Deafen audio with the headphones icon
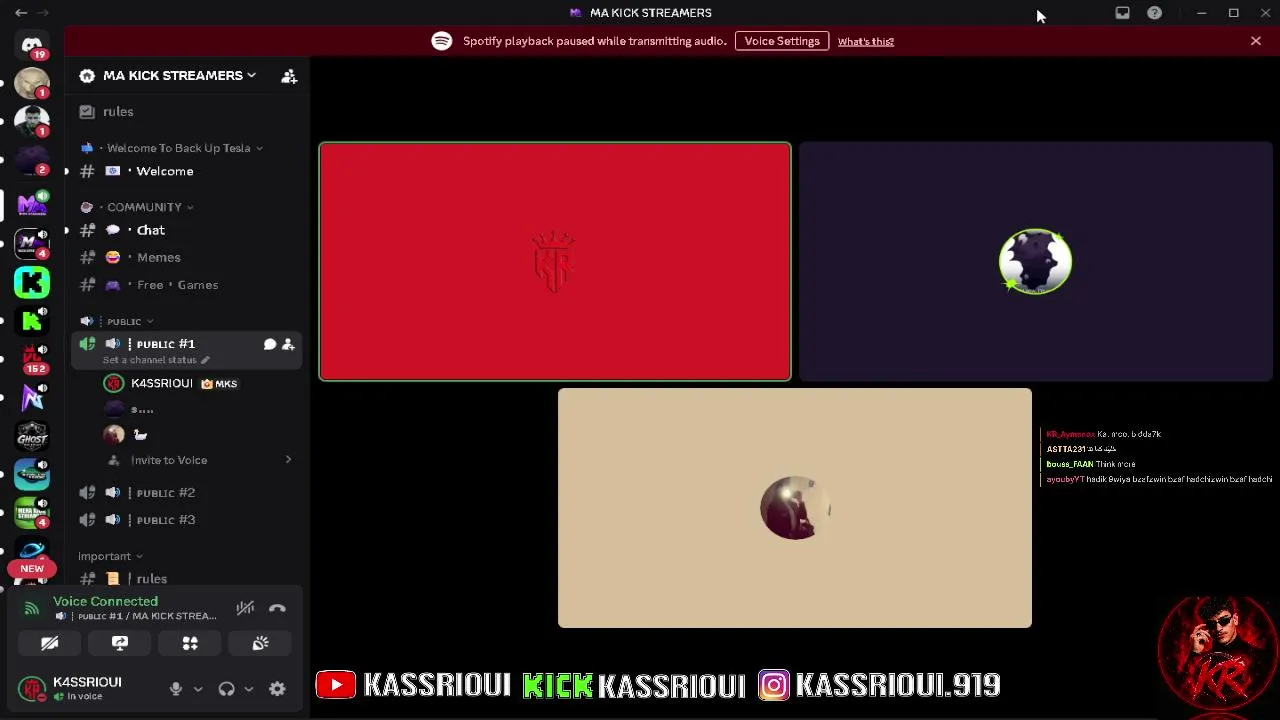 [x=226, y=688]
